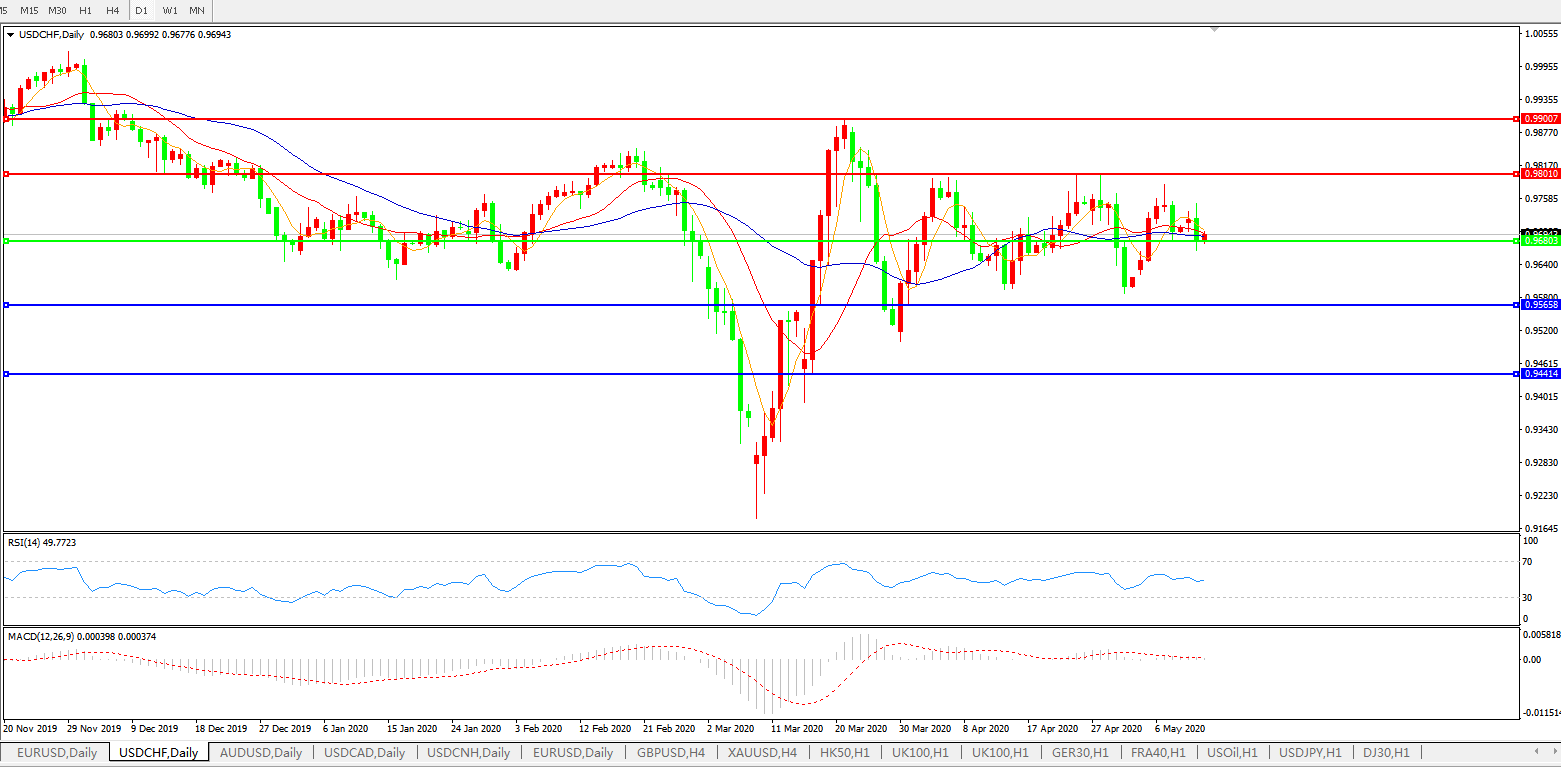Go to the USOil,H1 chart tab

pos(1232,753)
